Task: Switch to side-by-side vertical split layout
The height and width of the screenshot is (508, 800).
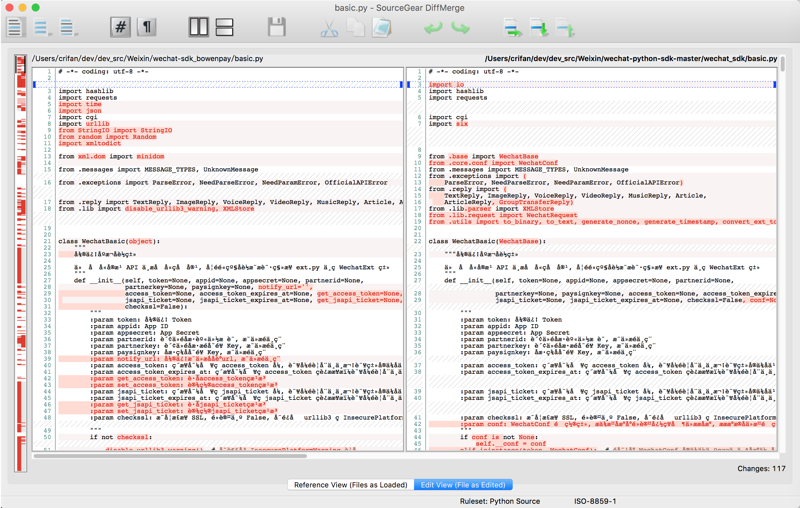Action: coord(199,28)
